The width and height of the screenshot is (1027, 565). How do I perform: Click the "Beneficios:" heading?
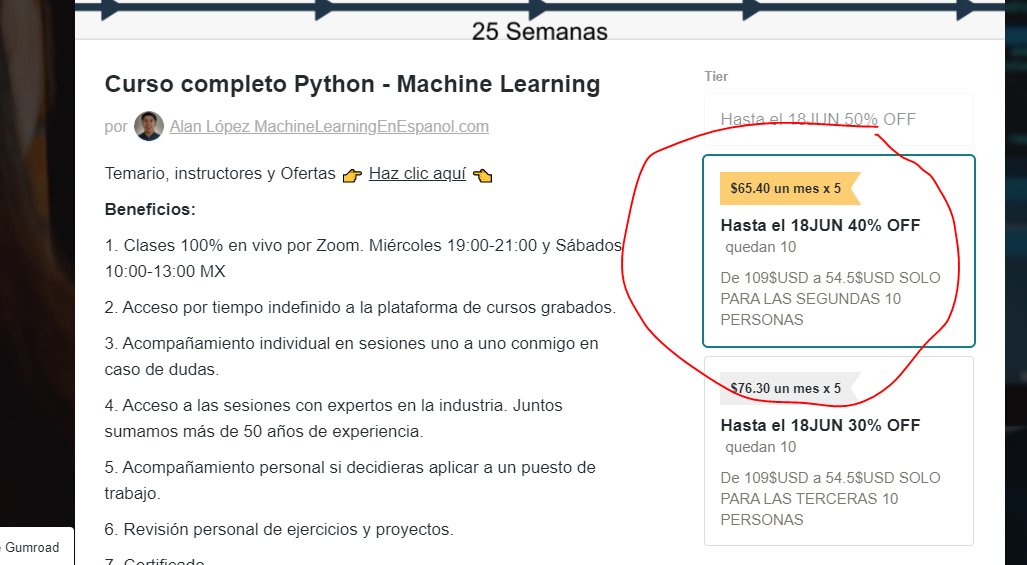point(150,210)
